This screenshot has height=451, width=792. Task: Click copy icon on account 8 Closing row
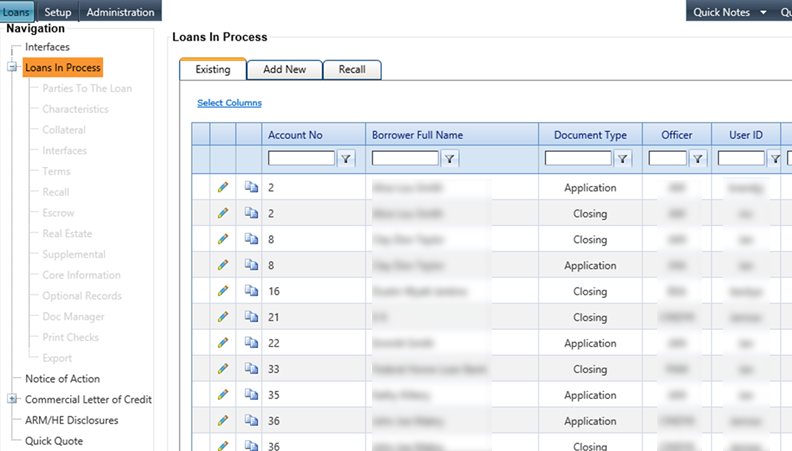(x=251, y=238)
